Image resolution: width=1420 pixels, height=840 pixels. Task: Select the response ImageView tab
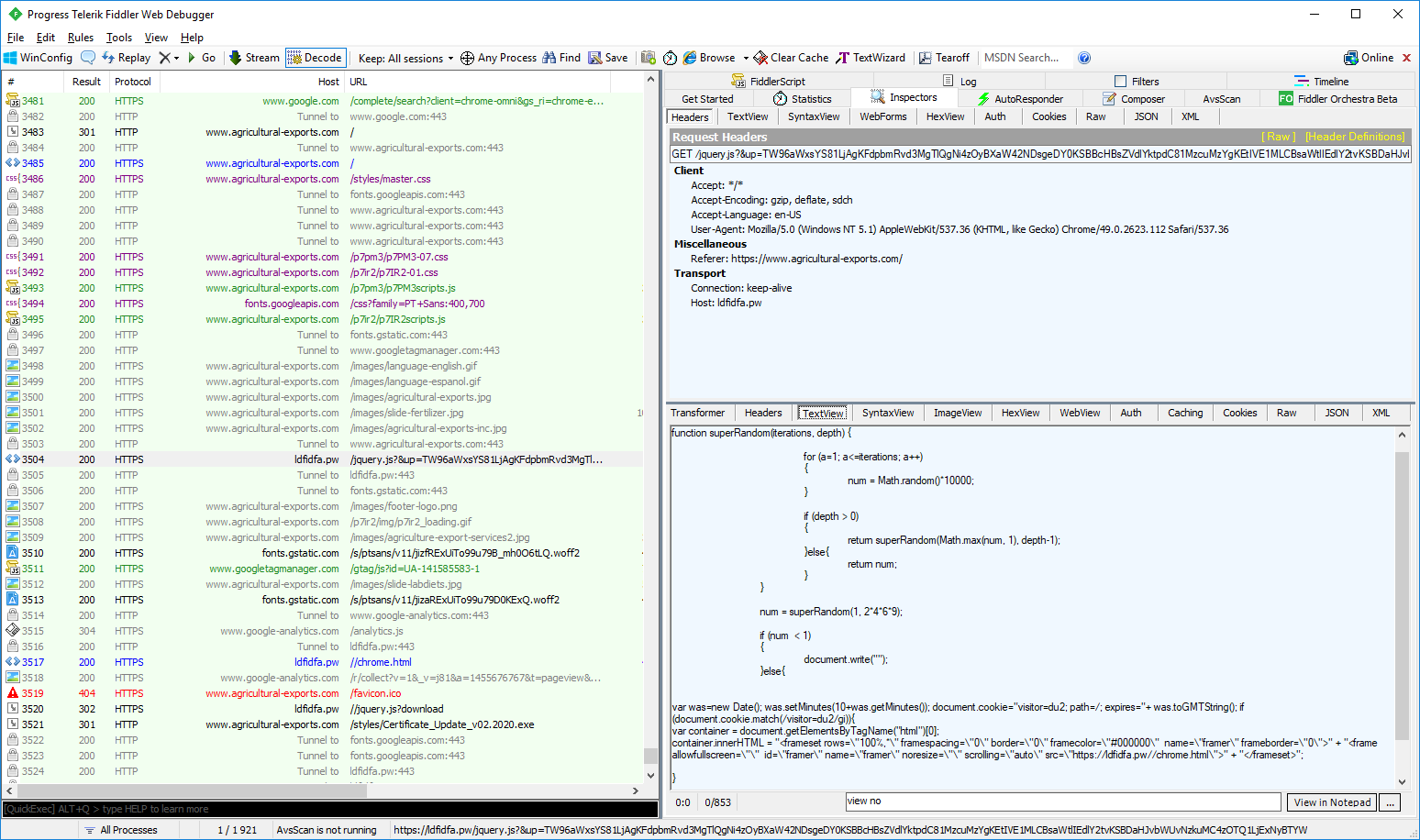(x=958, y=413)
